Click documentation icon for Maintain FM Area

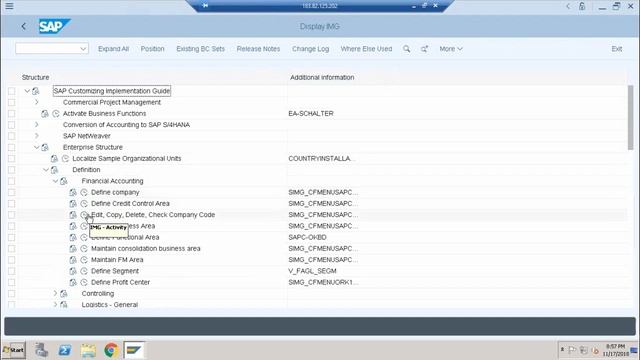coord(73,260)
